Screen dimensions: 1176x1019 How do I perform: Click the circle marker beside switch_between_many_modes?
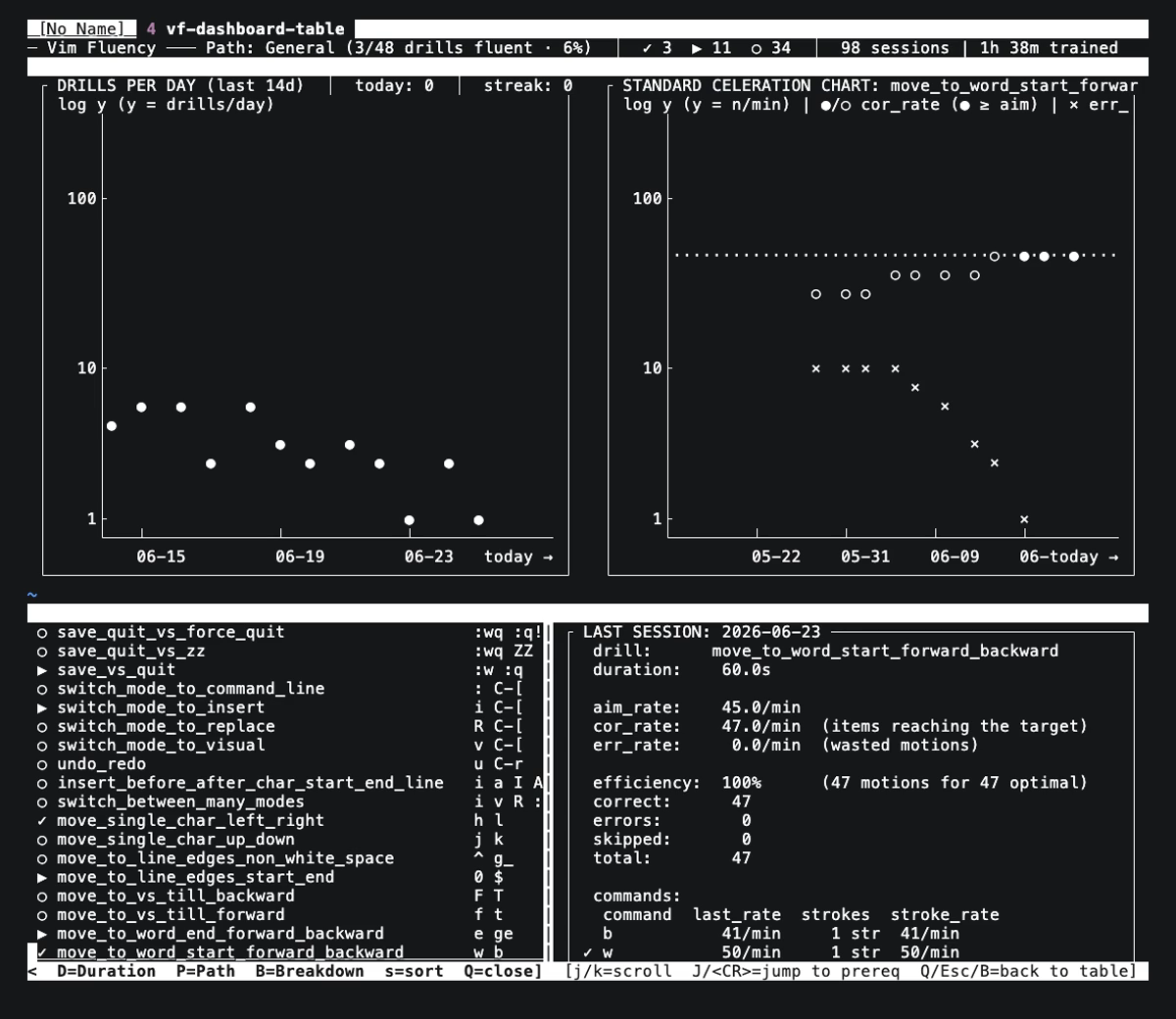coord(42,801)
